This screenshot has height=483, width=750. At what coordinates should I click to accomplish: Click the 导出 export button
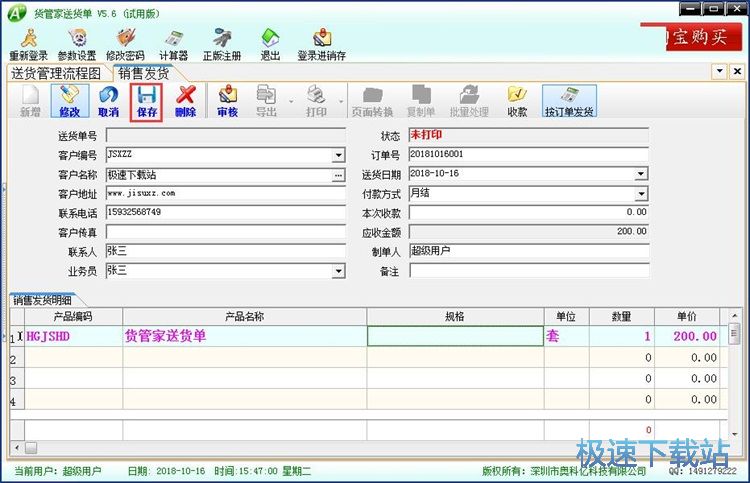pos(266,101)
